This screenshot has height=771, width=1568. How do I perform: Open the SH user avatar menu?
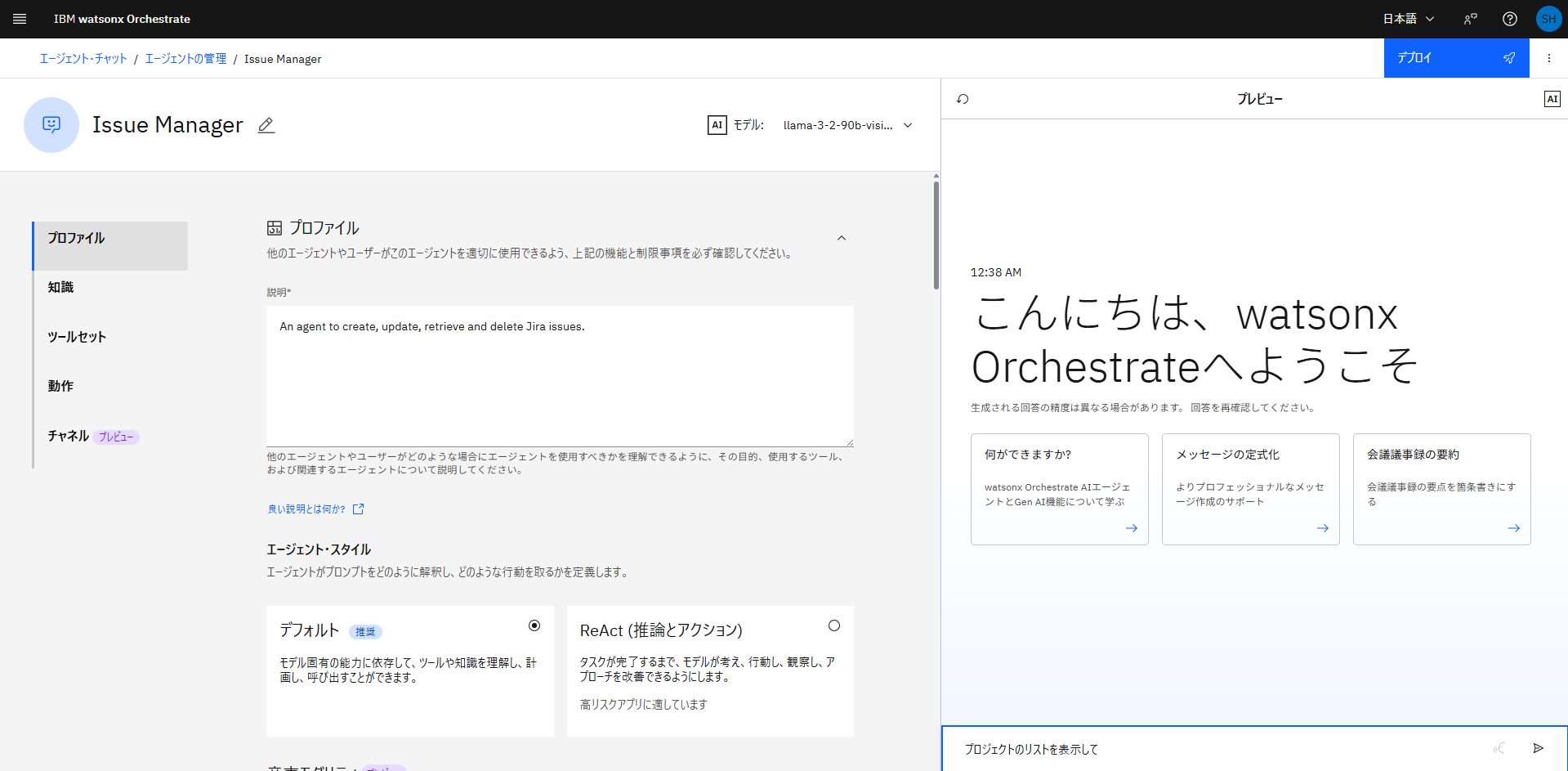[x=1548, y=19]
